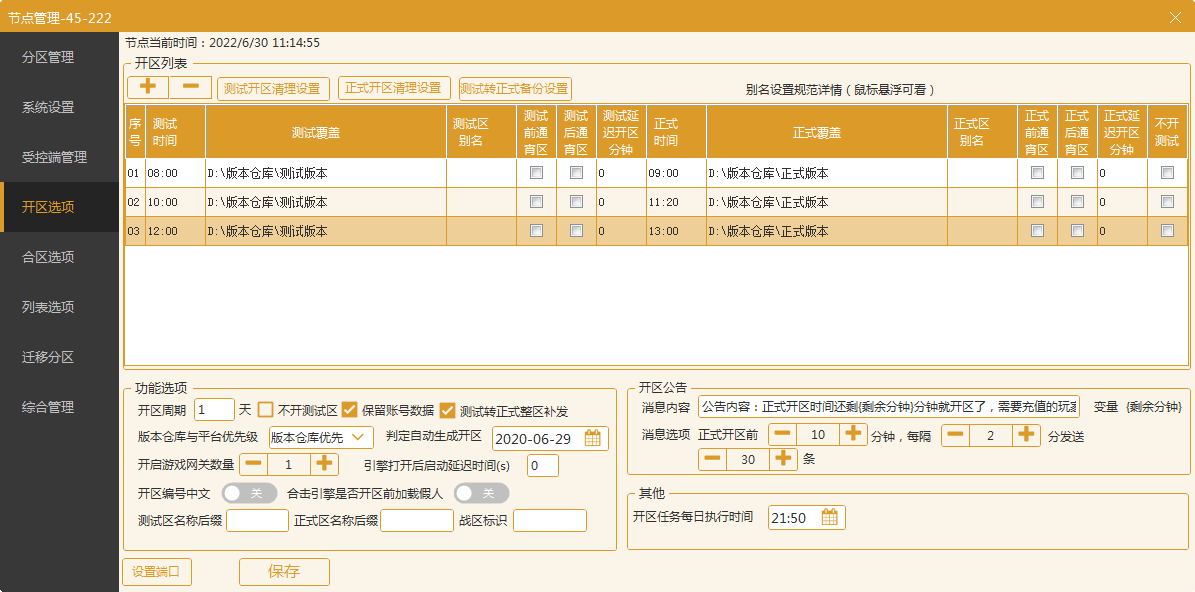Click the minus icon to remove a zone row
Viewport: 1195px width, 592px height.
click(x=191, y=87)
